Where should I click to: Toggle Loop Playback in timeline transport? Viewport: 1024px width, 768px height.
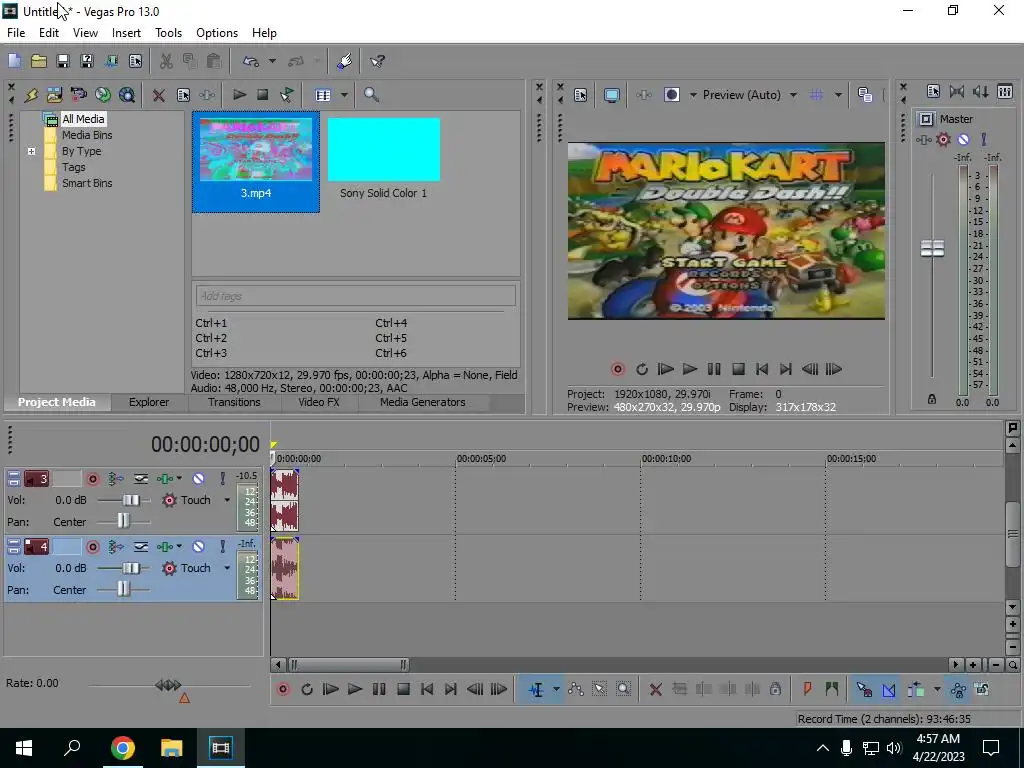tap(307, 689)
